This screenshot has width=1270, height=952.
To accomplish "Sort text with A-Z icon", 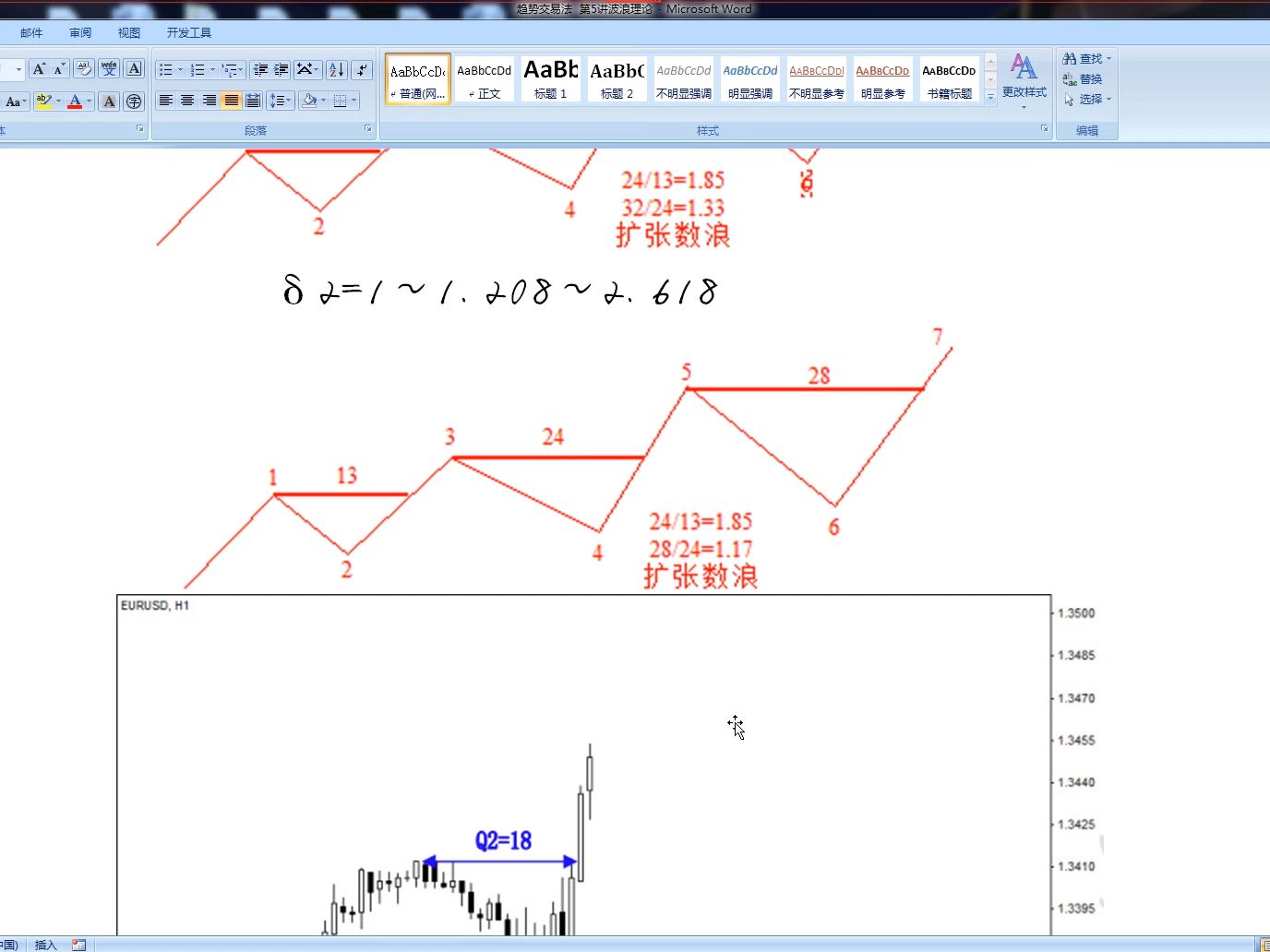I will tap(337, 70).
